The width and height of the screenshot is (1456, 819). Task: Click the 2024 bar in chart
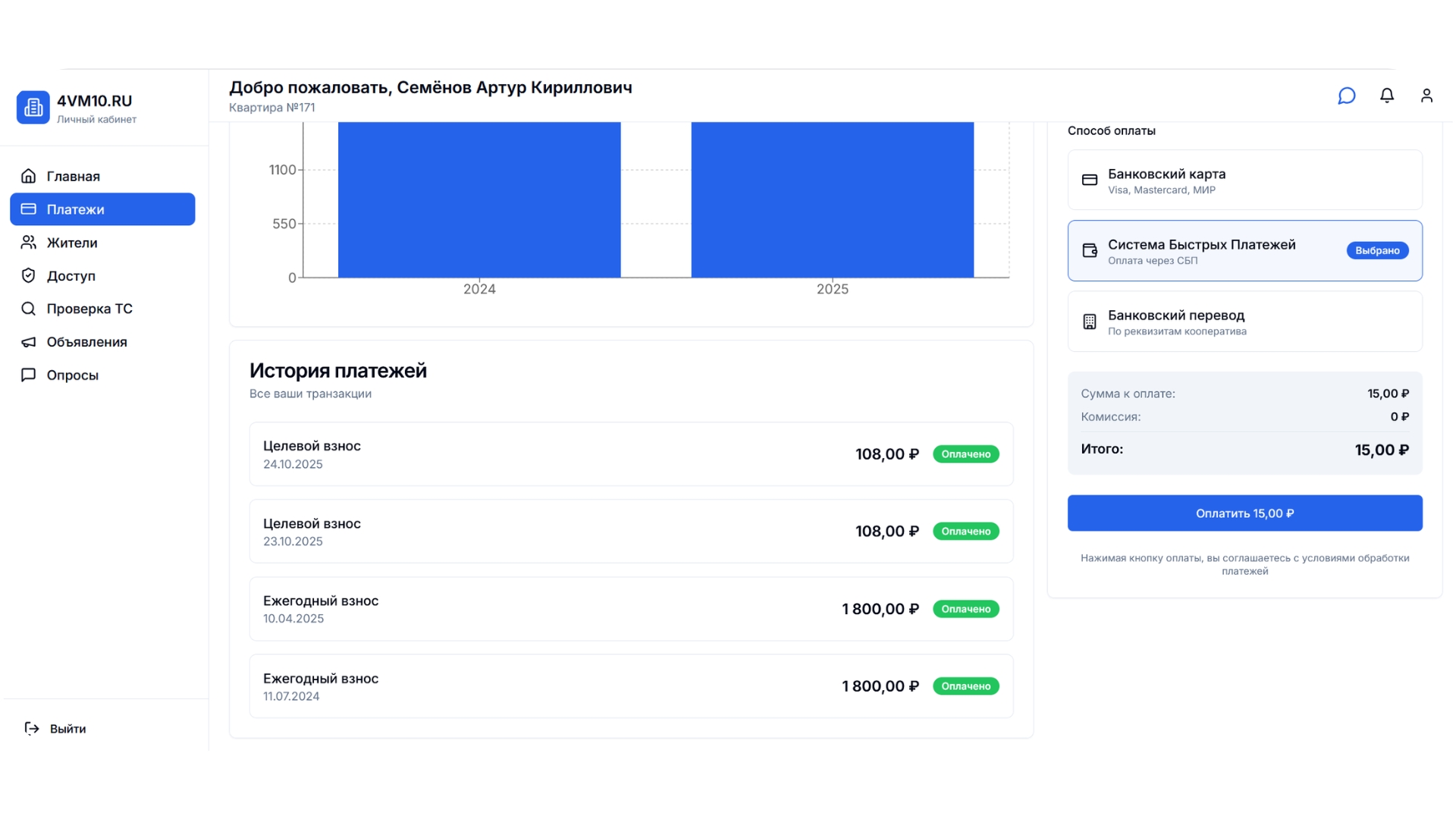(479, 200)
